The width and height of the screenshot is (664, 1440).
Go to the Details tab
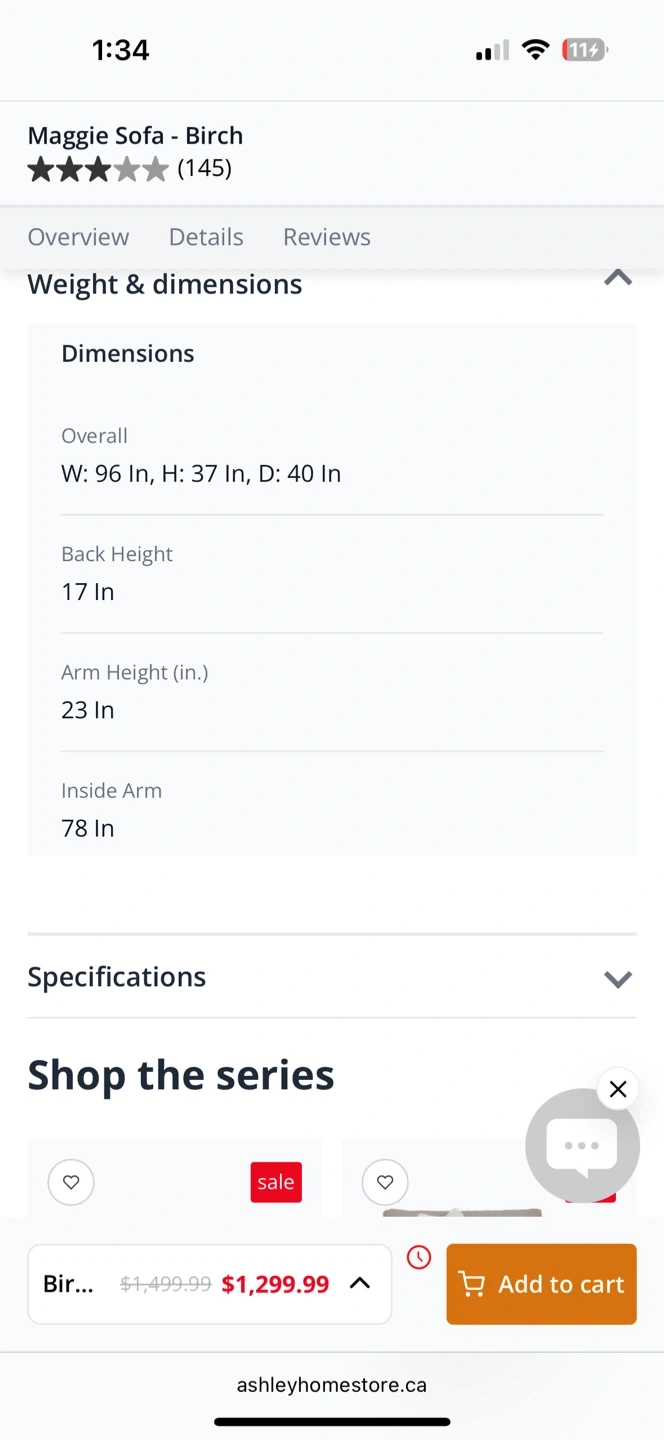[206, 237]
